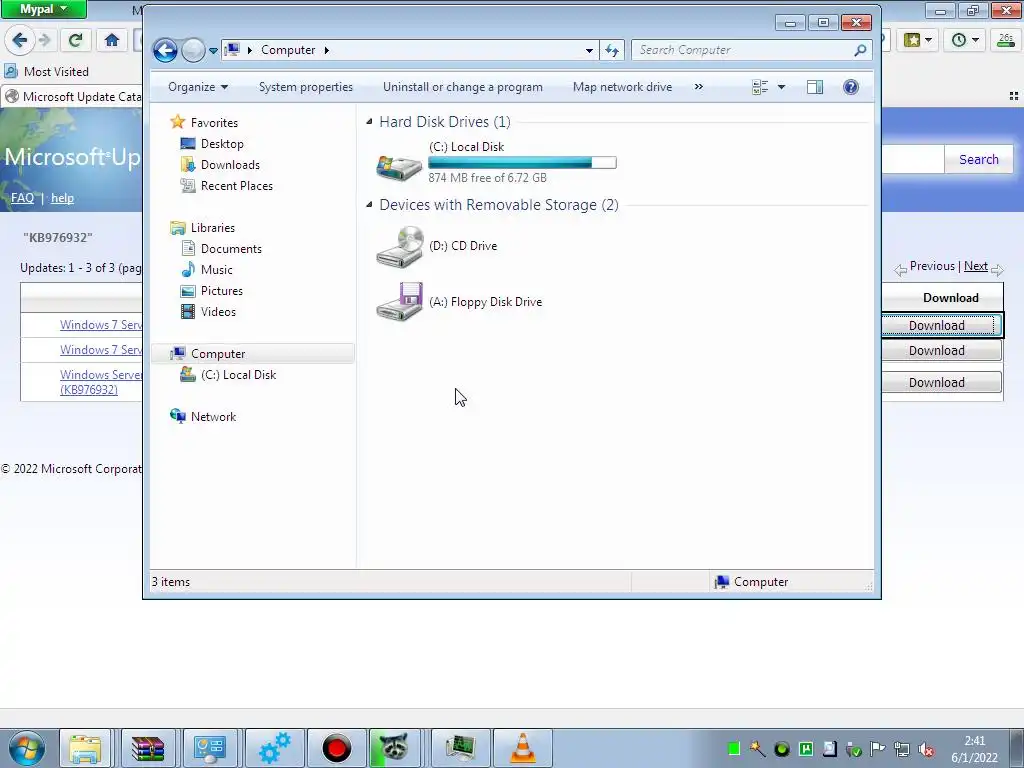This screenshot has height=768, width=1024.
Task: Switch to Microsoft Update Catalog tab
Action: [72, 97]
